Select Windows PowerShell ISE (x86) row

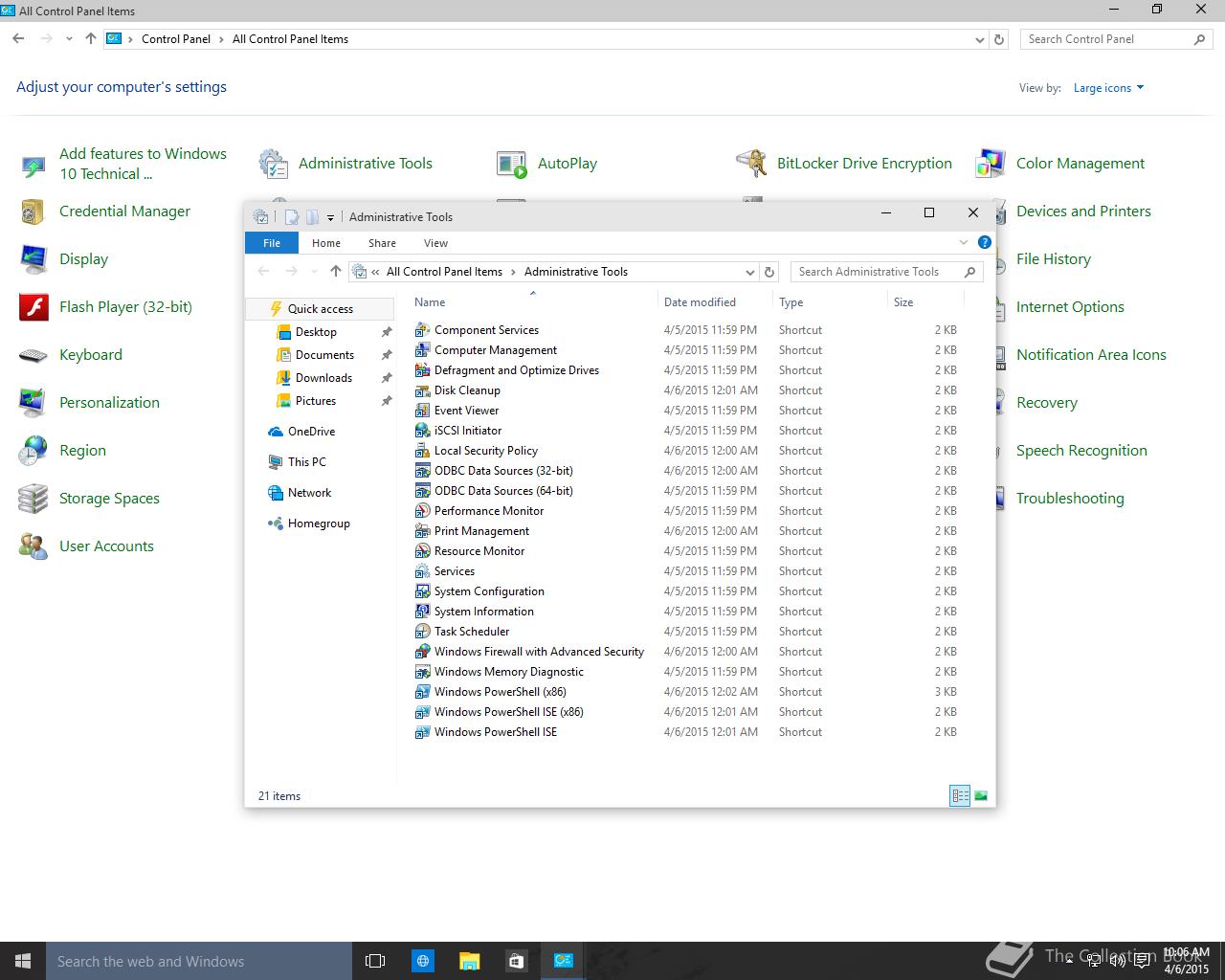[x=687, y=712]
